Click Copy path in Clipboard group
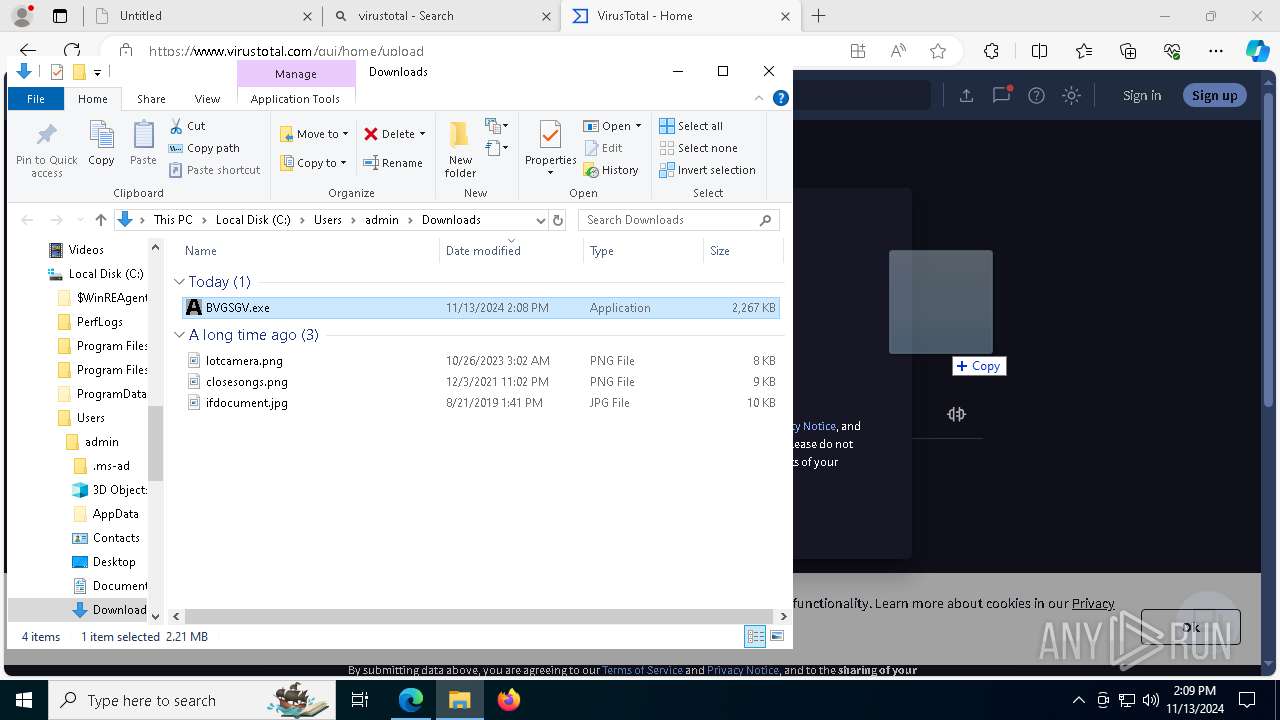 point(204,148)
